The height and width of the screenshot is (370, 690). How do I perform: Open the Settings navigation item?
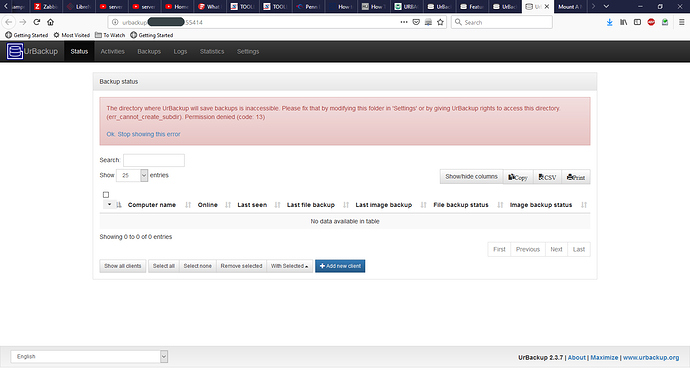pos(248,51)
